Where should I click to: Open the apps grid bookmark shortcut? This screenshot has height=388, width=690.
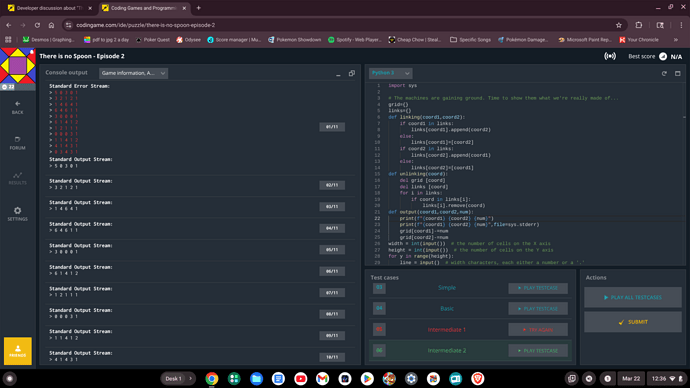8,40
